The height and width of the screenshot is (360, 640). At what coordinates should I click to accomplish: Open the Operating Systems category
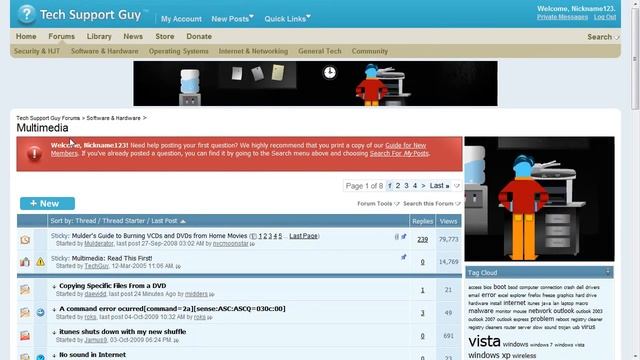pyautogui.click(x=178, y=51)
